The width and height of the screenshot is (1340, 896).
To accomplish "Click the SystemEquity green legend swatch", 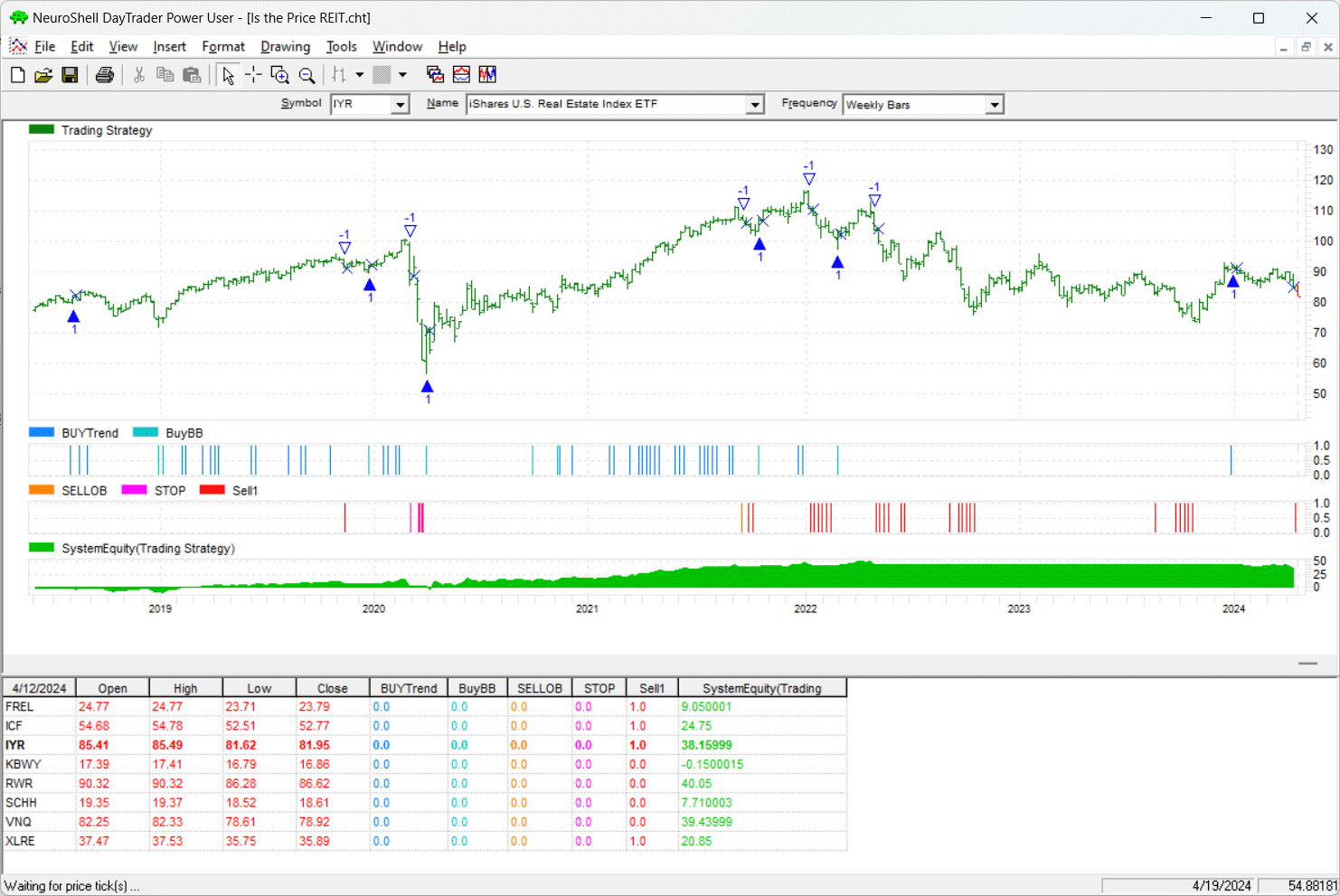I will click(x=42, y=548).
